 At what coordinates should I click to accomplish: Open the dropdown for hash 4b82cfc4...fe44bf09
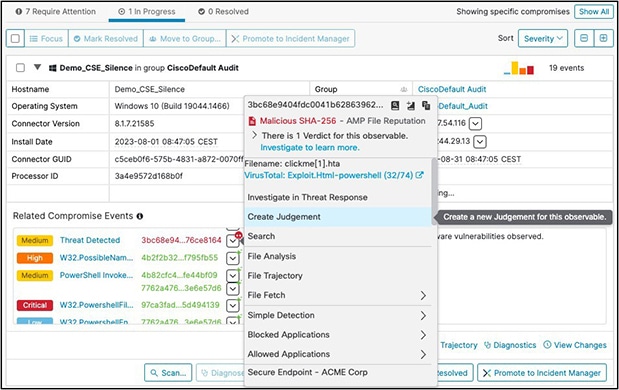(x=233, y=275)
